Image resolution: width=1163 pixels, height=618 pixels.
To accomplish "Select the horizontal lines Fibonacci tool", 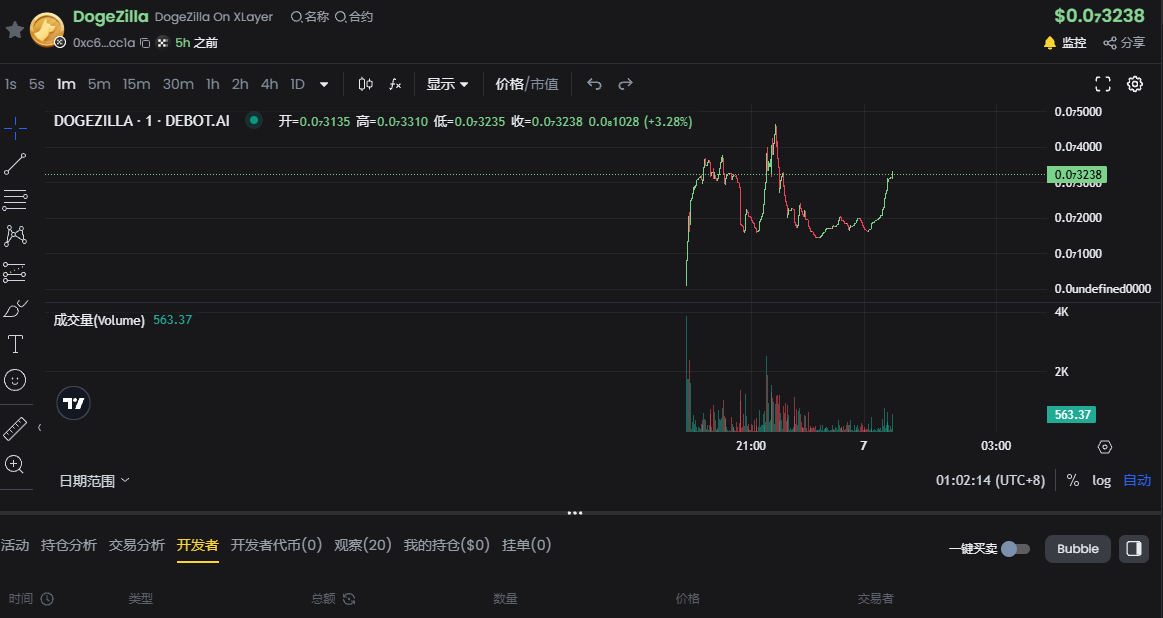I will 16,200.
